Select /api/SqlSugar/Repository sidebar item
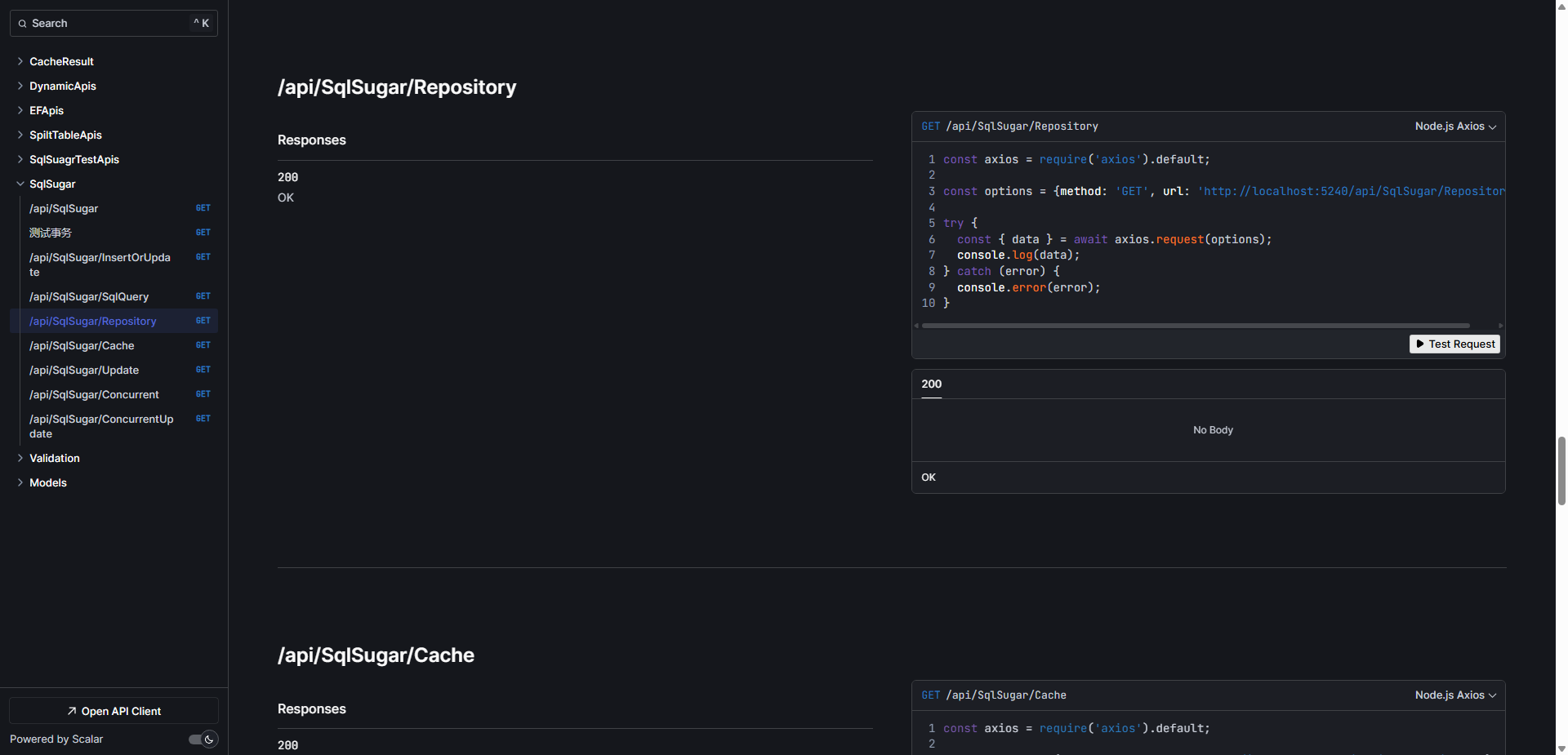 tap(114, 321)
